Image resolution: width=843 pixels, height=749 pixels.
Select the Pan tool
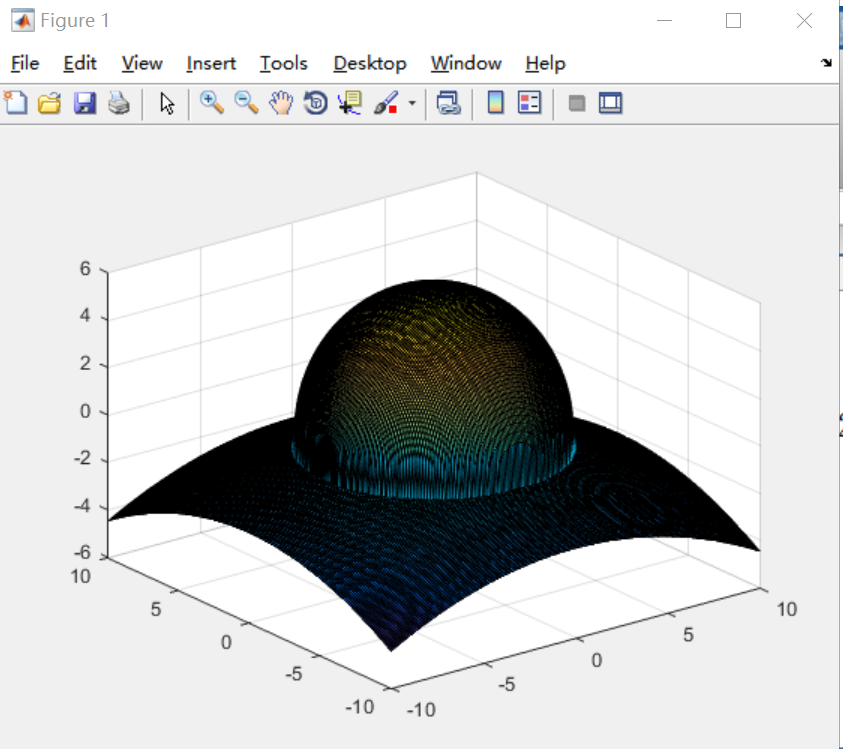[281, 102]
